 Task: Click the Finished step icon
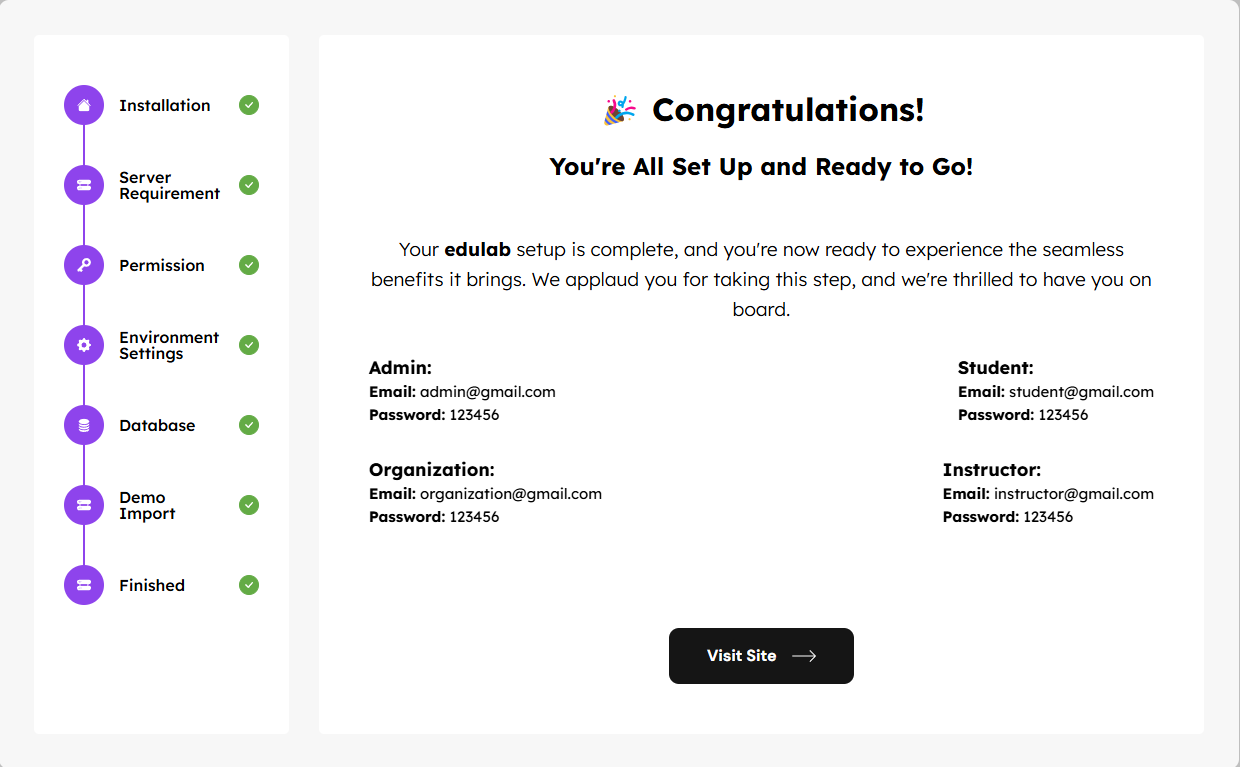[84, 585]
